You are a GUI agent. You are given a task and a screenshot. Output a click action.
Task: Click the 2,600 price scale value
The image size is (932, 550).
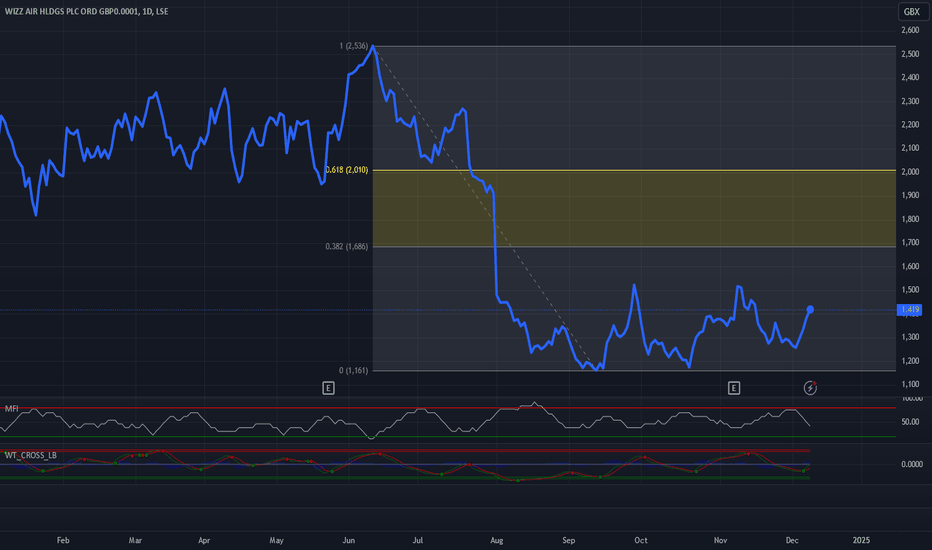coord(910,30)
